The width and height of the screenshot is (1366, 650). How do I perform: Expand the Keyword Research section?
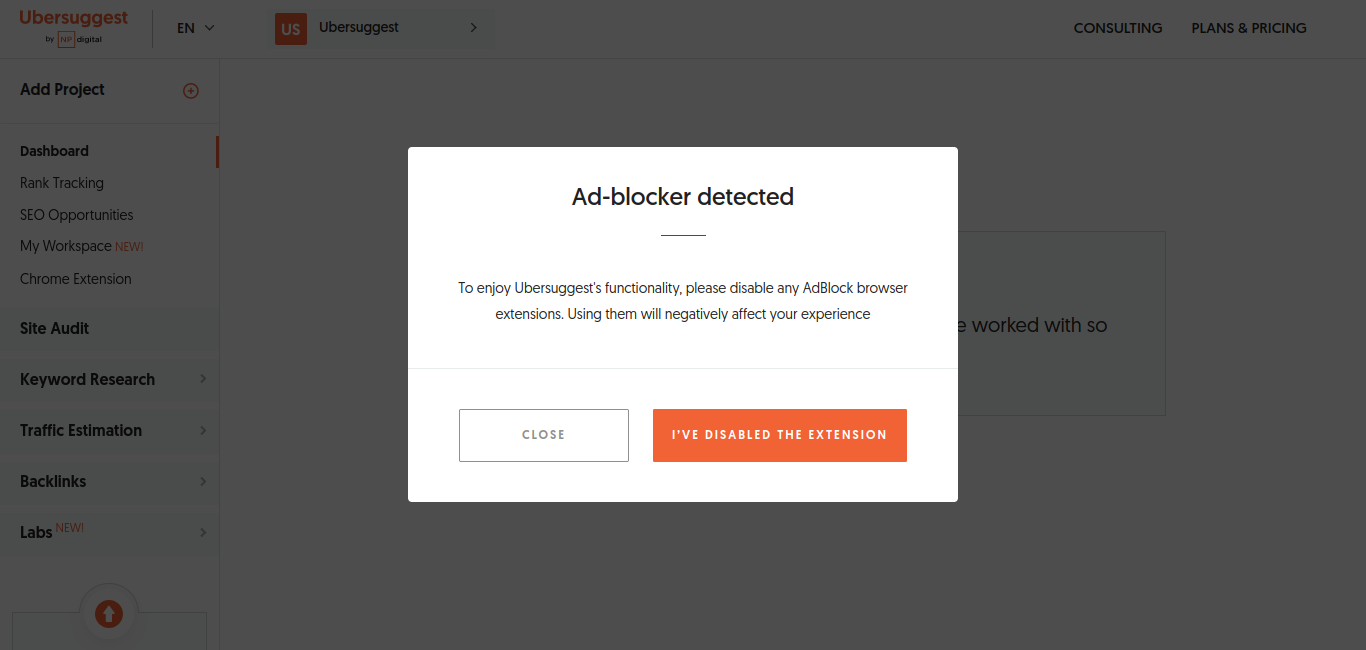pos(86,380)
